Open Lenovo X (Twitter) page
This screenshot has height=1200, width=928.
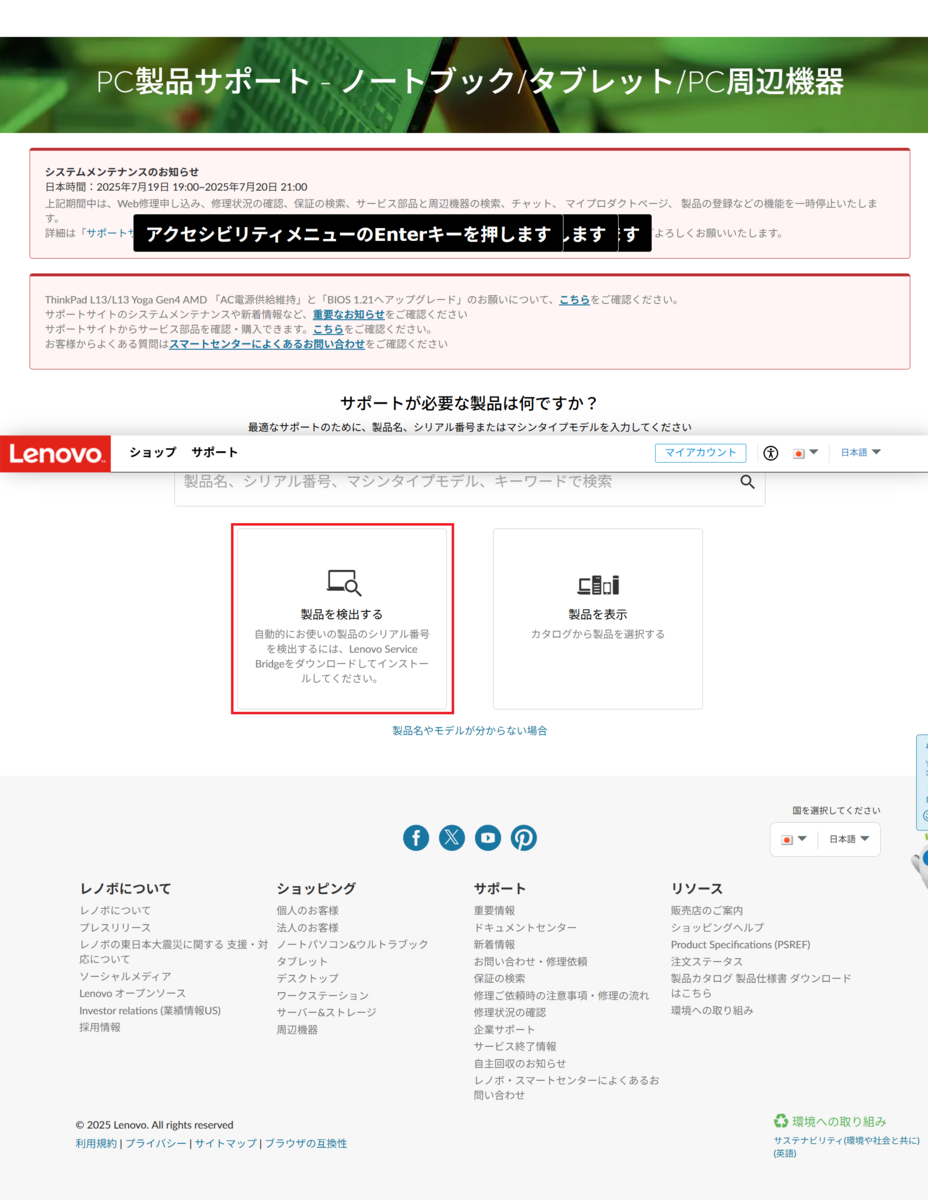coord(452,838)
